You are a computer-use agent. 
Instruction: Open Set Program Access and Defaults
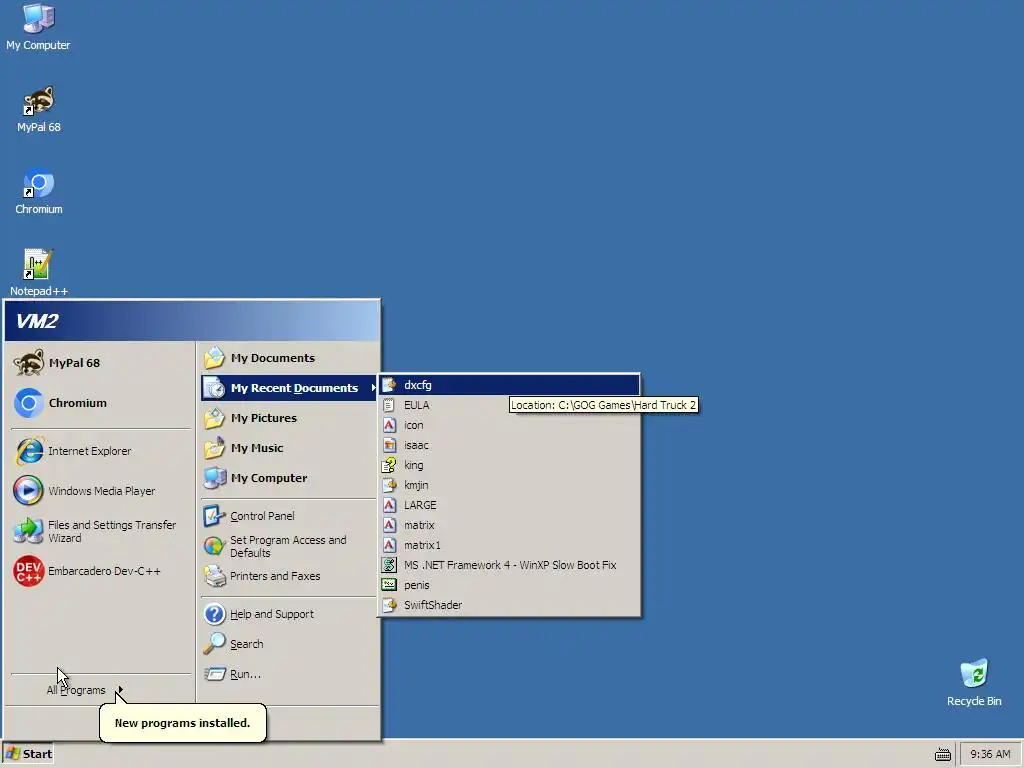point(289,547)
